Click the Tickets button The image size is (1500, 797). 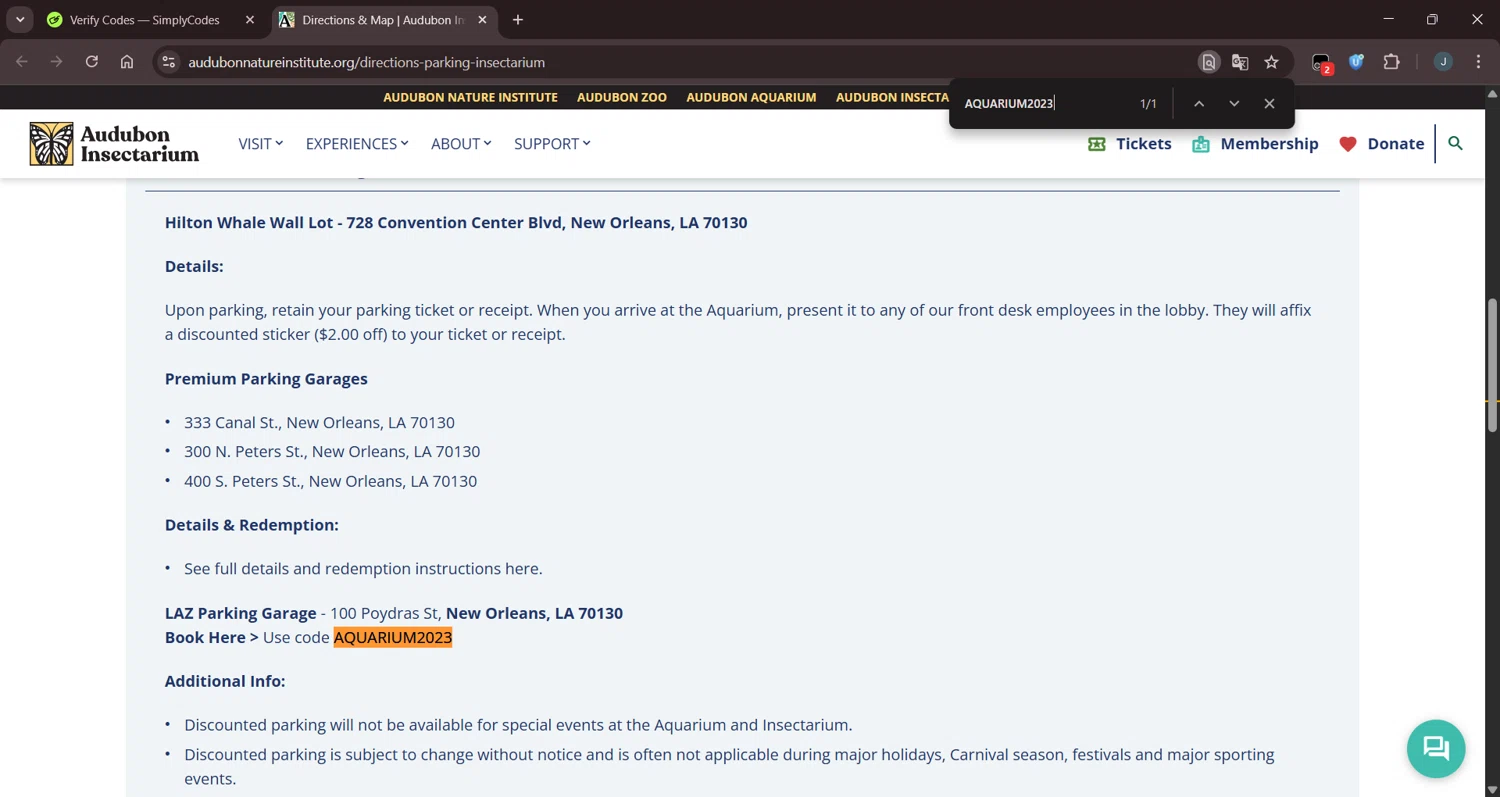pyautogui.click(x=1129, y=144)
